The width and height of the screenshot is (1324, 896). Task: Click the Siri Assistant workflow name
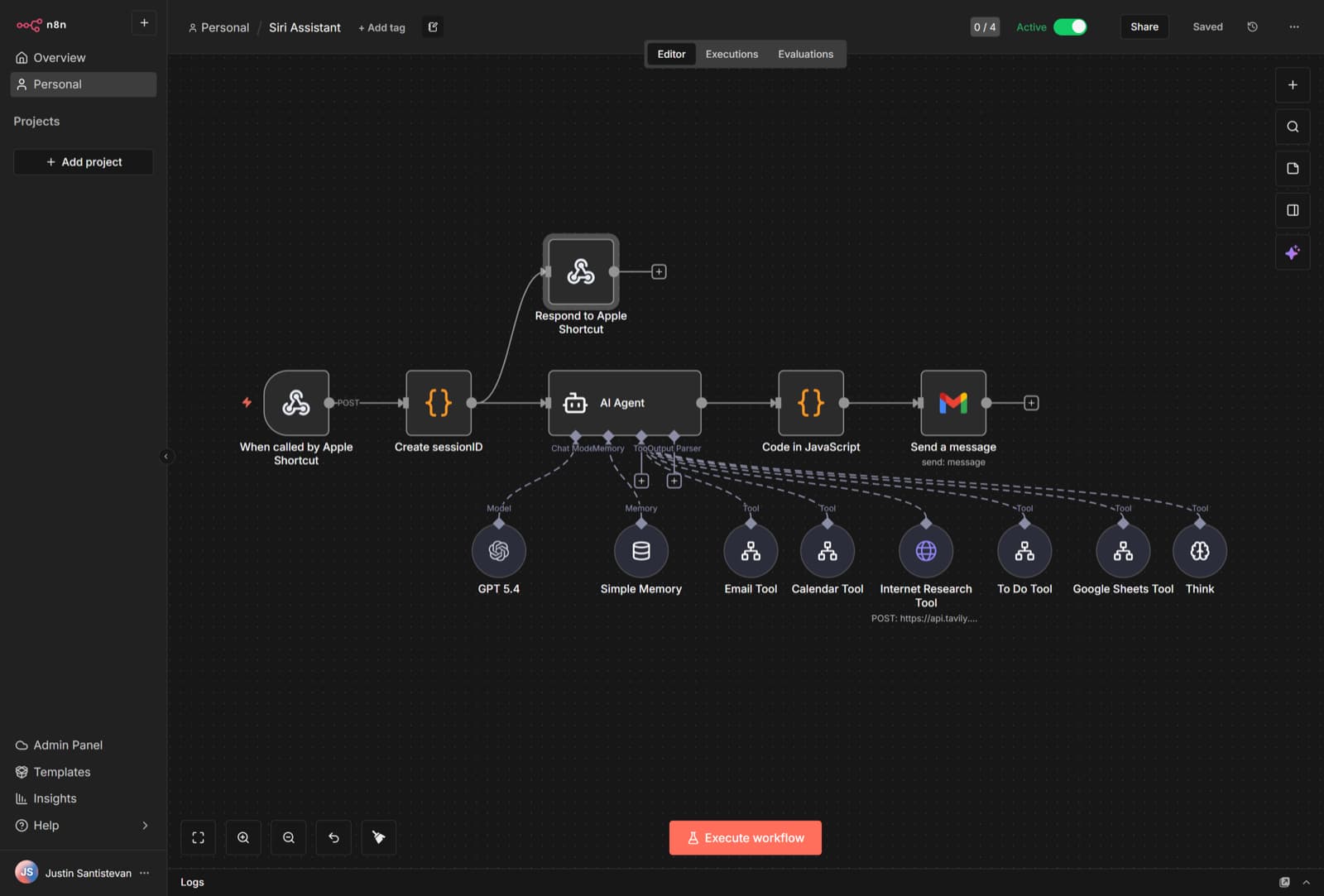point(305,27)
